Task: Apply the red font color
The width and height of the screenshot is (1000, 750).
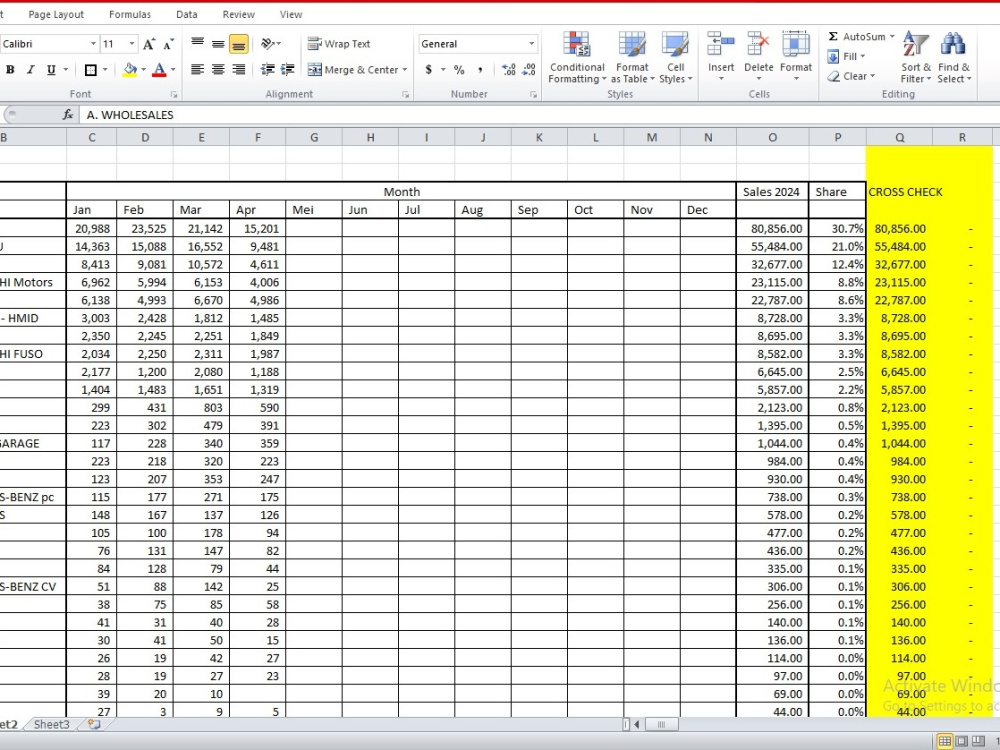Action: click(159, 70)
